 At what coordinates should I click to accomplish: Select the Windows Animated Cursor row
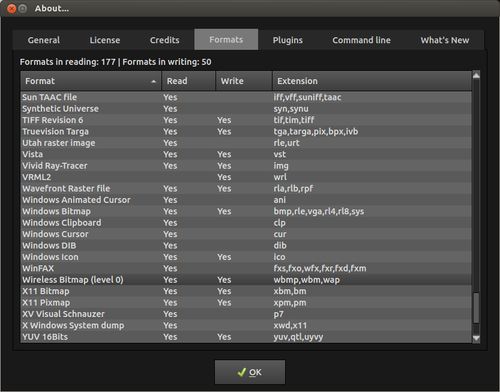click(246, 200)
